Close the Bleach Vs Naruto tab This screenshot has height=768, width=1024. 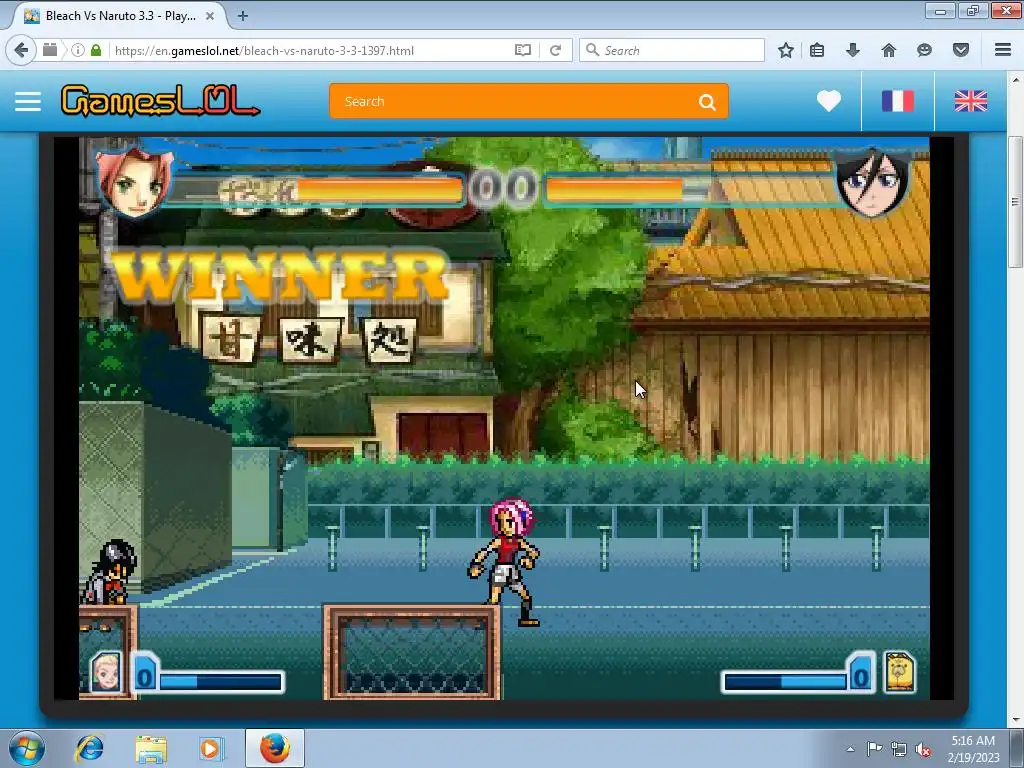click(x=210, y=16)
